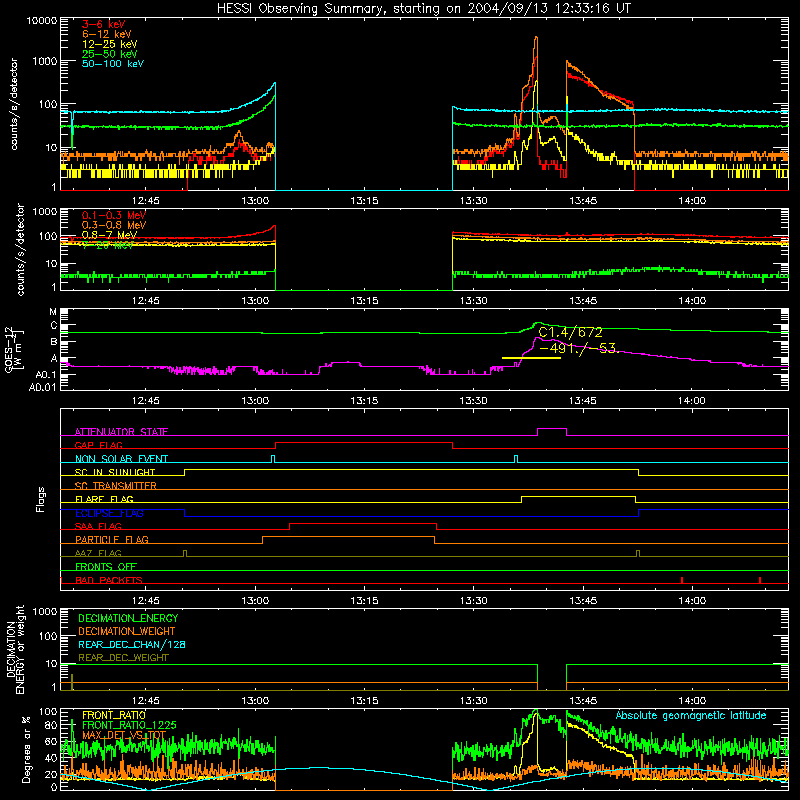Click the raised red SAA flag segment
The height and width of the screenshot is (800, 800).
pos(363,523)
